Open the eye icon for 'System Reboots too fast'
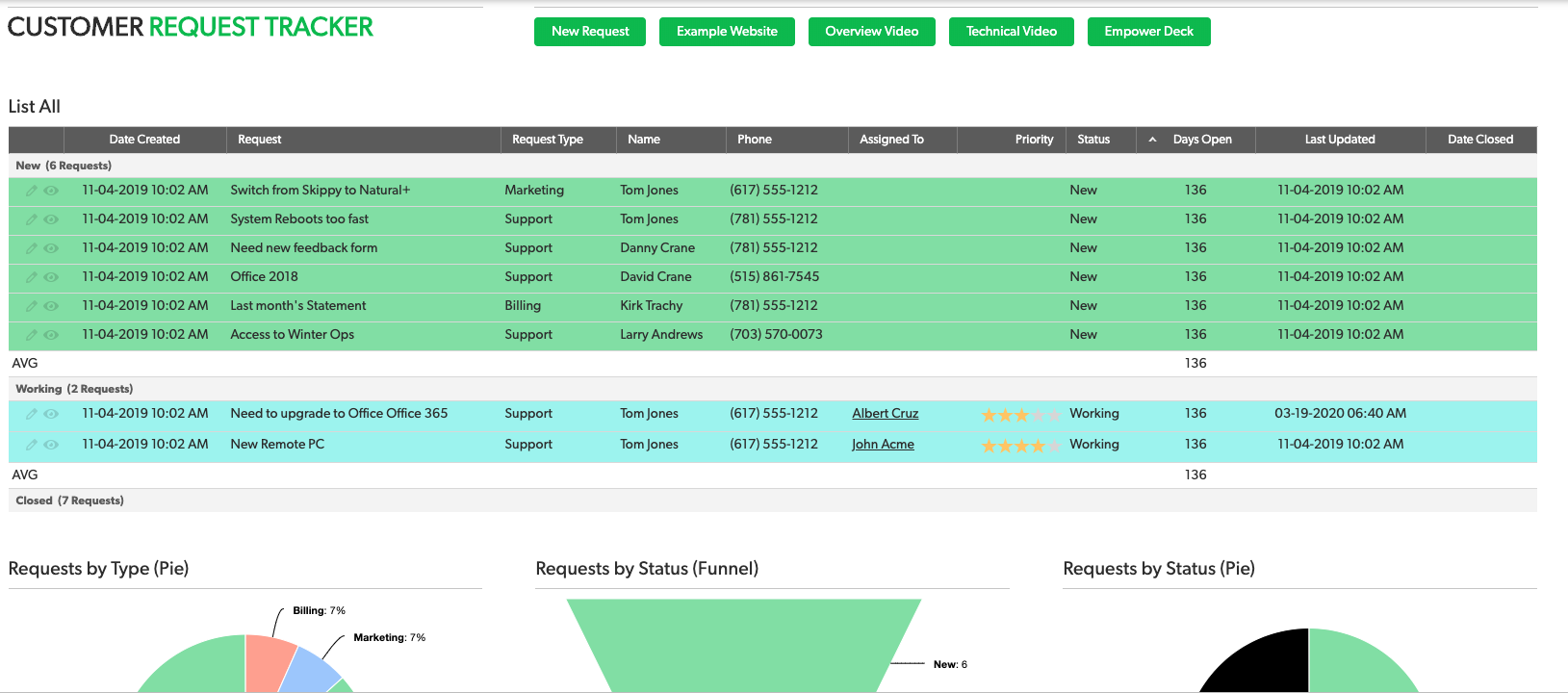Image resolution: width=1568 pixels, height=693 pixels. (x=51, y=219)
